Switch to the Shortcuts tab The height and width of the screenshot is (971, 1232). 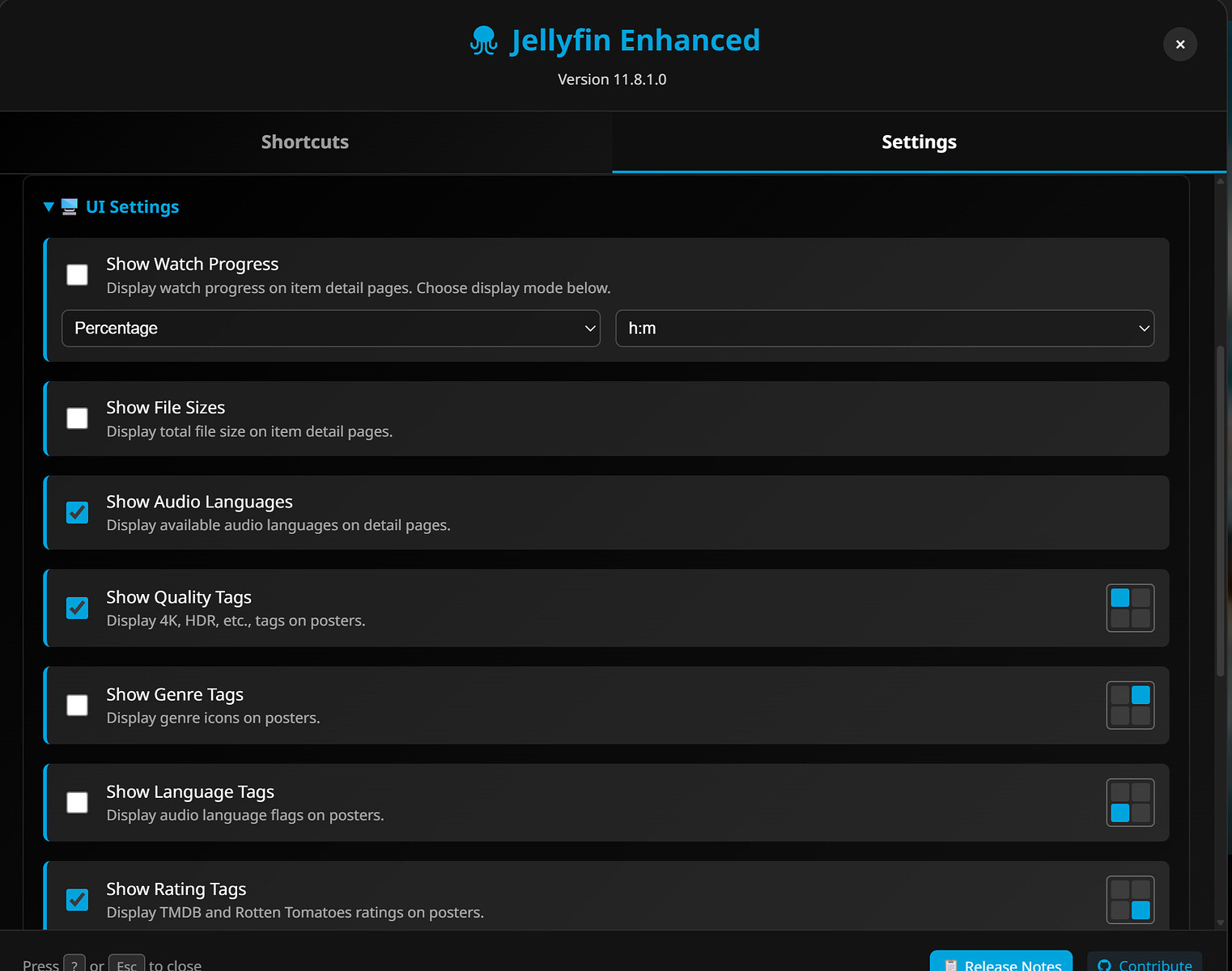[x=305, y=142]
